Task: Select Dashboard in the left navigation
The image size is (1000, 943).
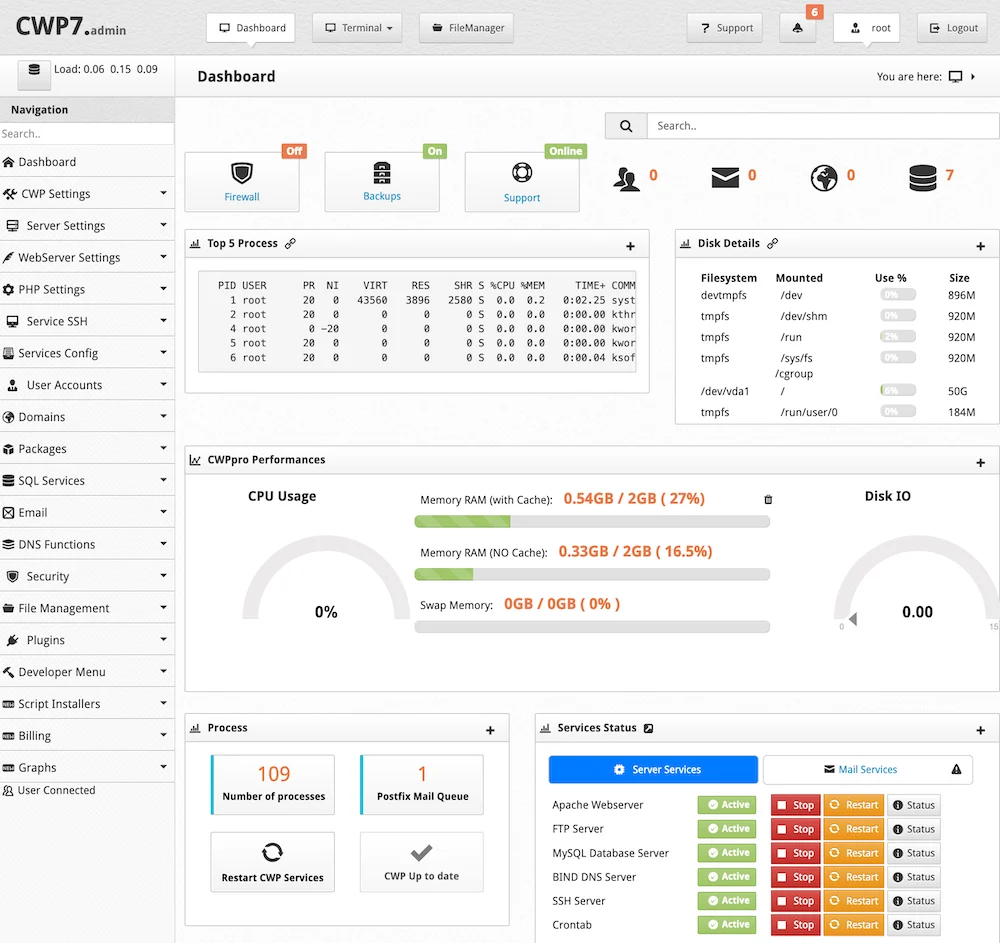Action: pos(47,162)
